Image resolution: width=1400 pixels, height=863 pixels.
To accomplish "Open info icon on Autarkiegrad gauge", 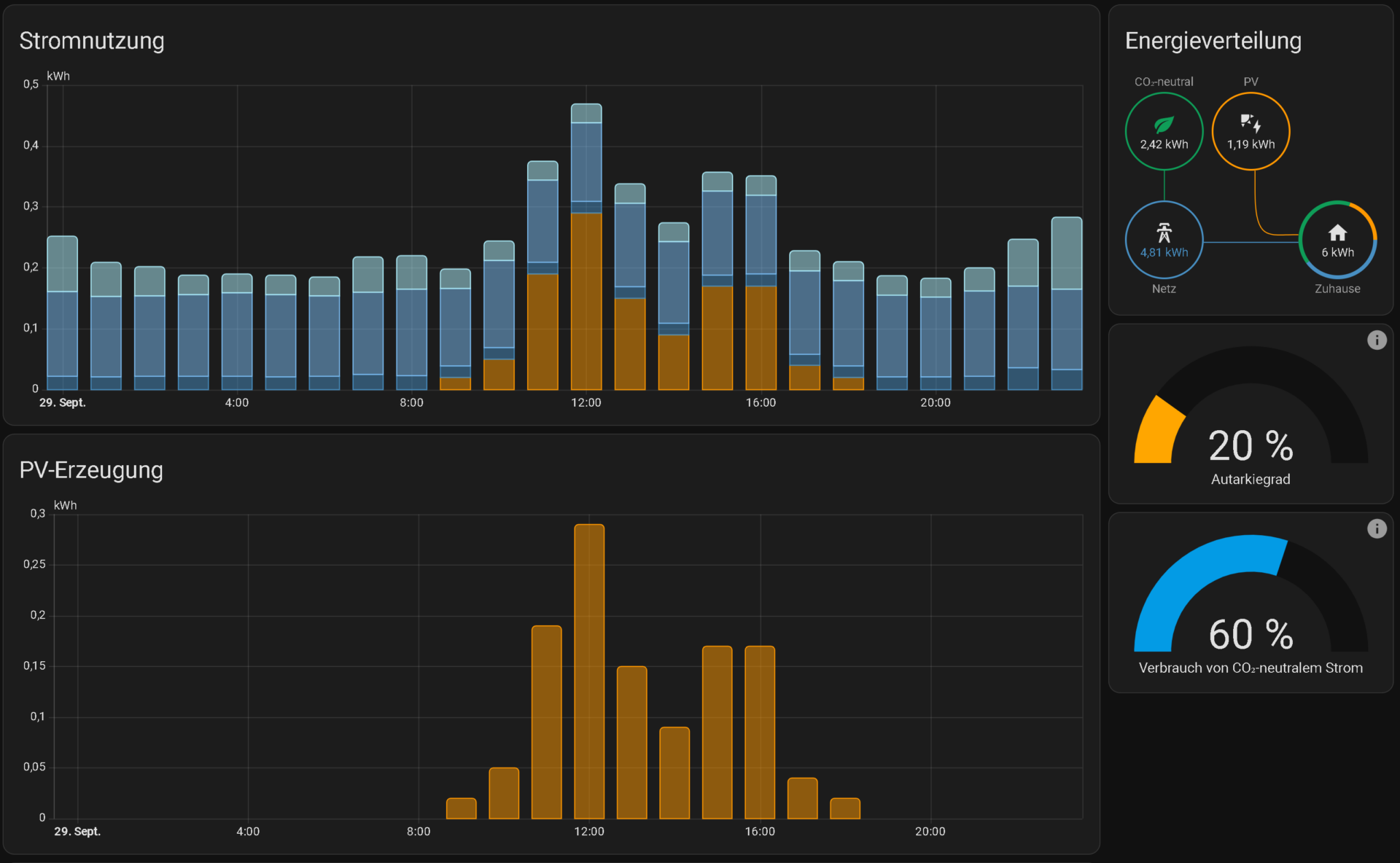I will click(x=1377, y=340).
